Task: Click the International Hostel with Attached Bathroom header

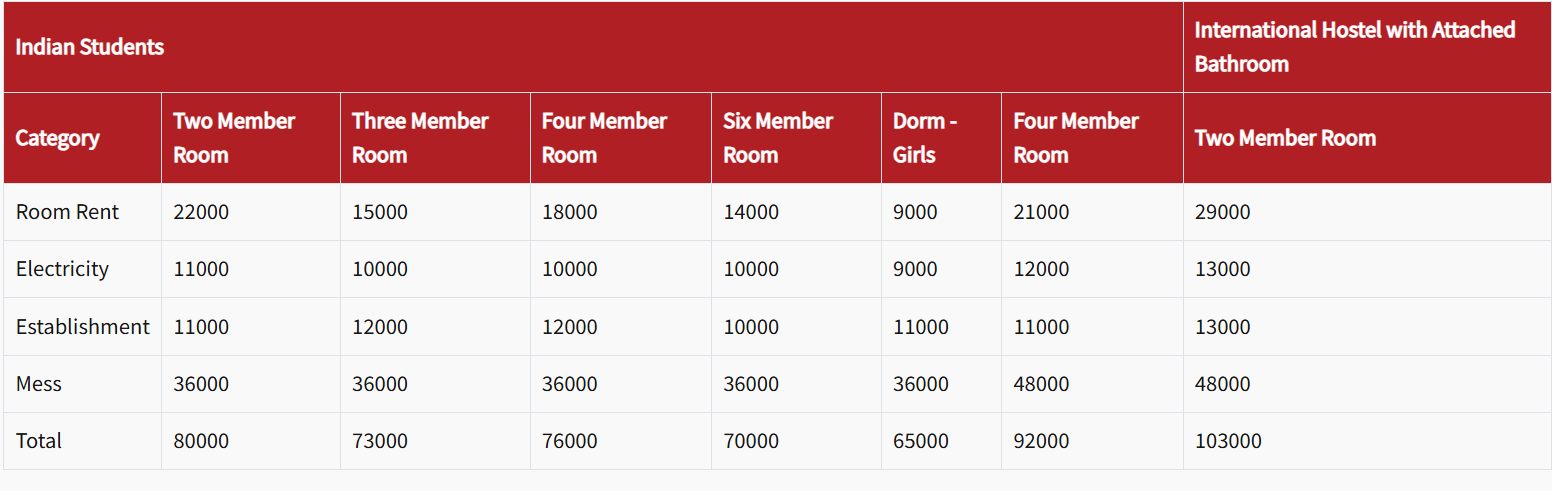Action: click(1355, 47)
